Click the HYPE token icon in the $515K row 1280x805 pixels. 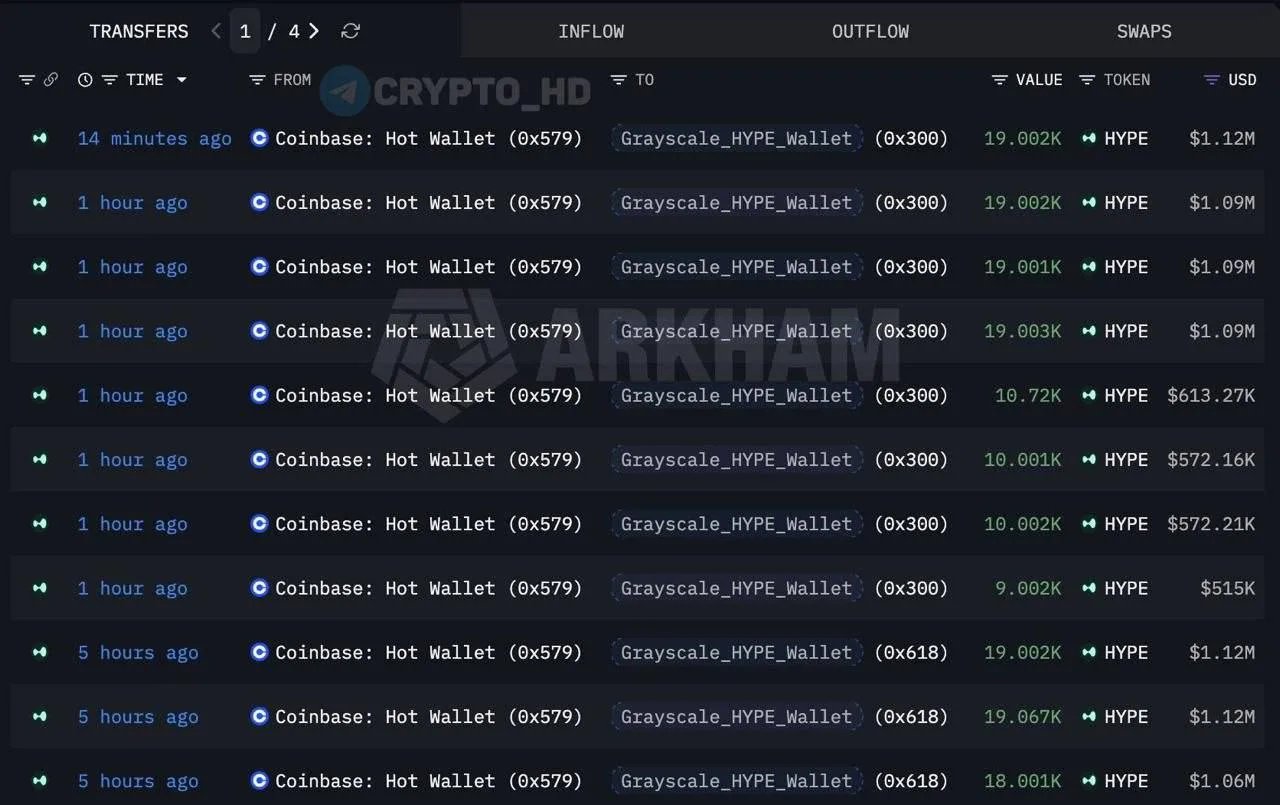click(1089, 588)
